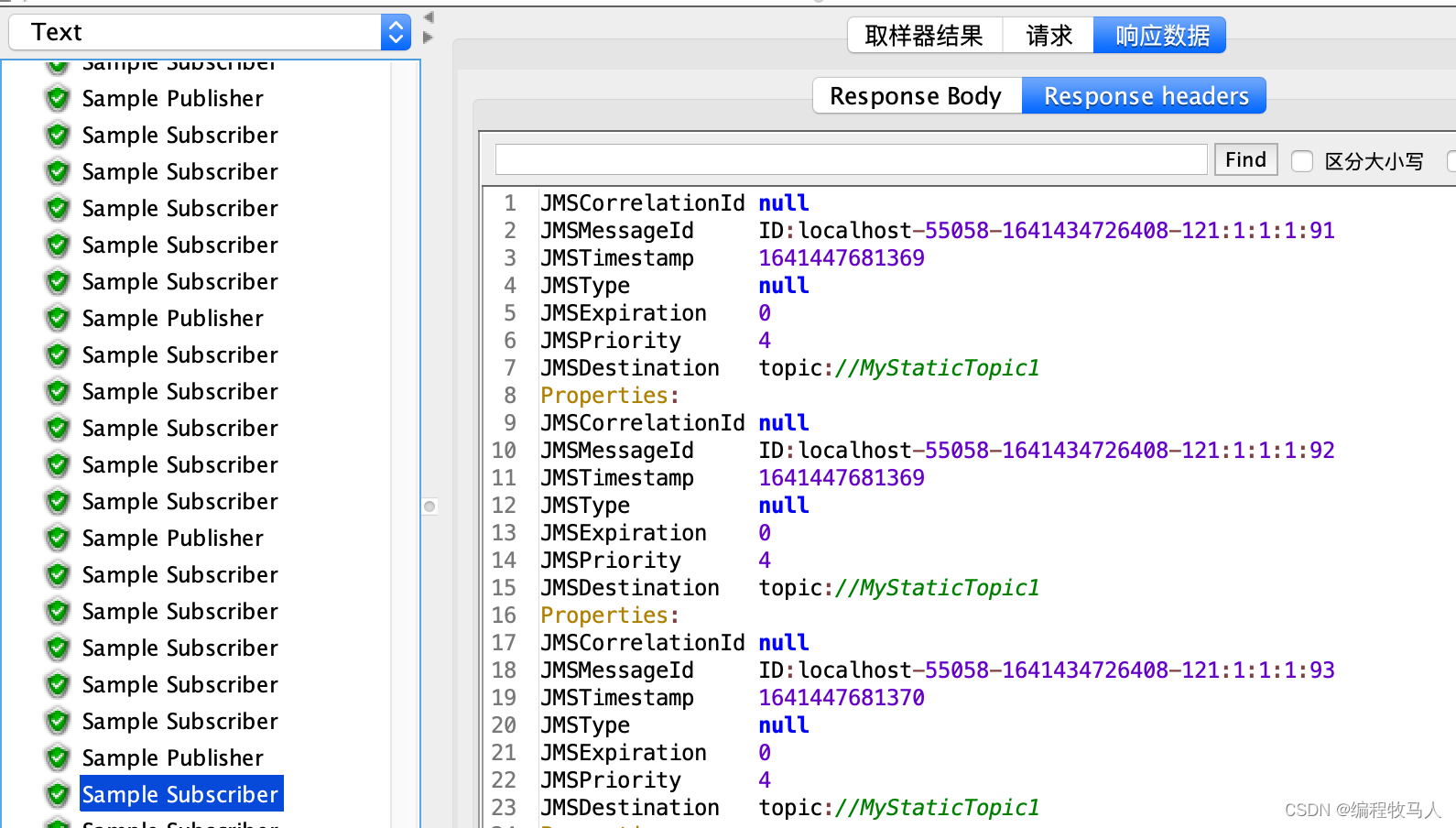Viewport: 1456px width, 828px height.
Task: Click JMSExpiration value 0 on line 13
Action: tap(765, 532)
